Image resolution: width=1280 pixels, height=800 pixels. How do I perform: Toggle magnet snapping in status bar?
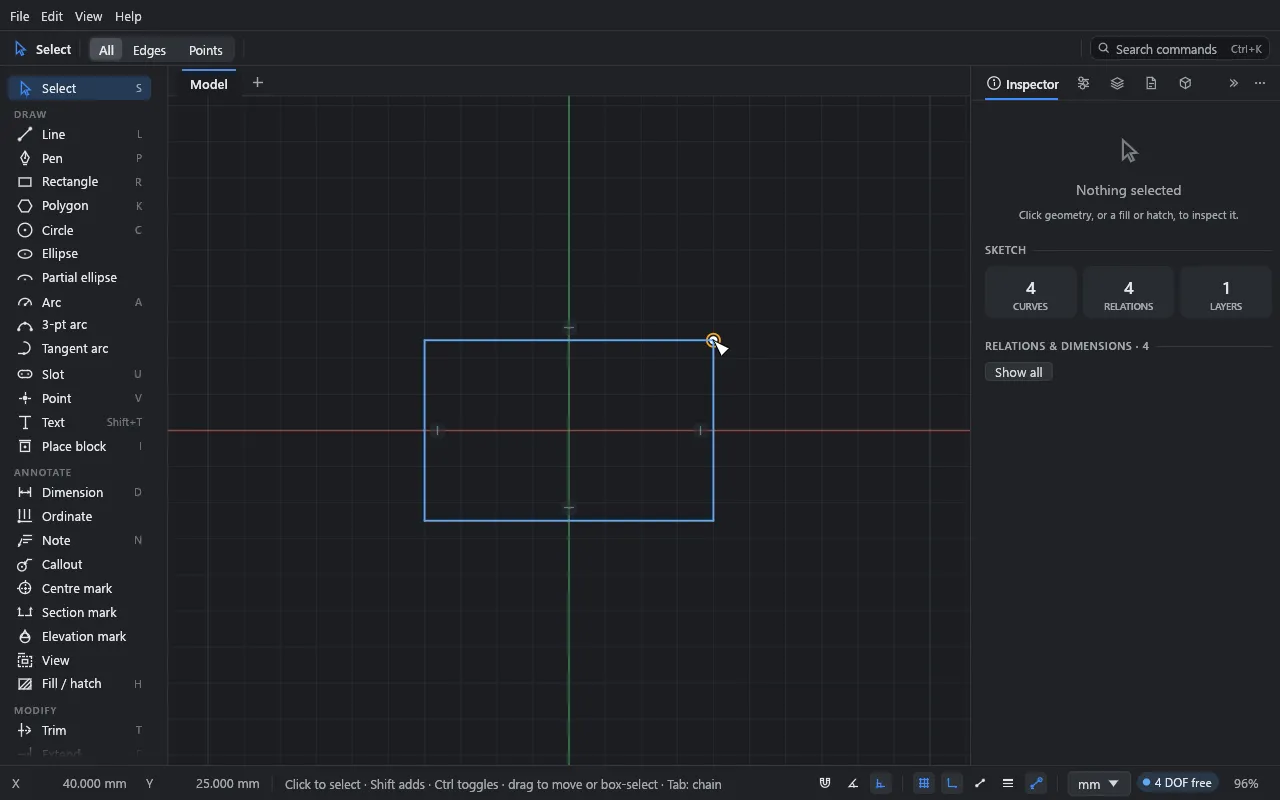coord(825,784)
